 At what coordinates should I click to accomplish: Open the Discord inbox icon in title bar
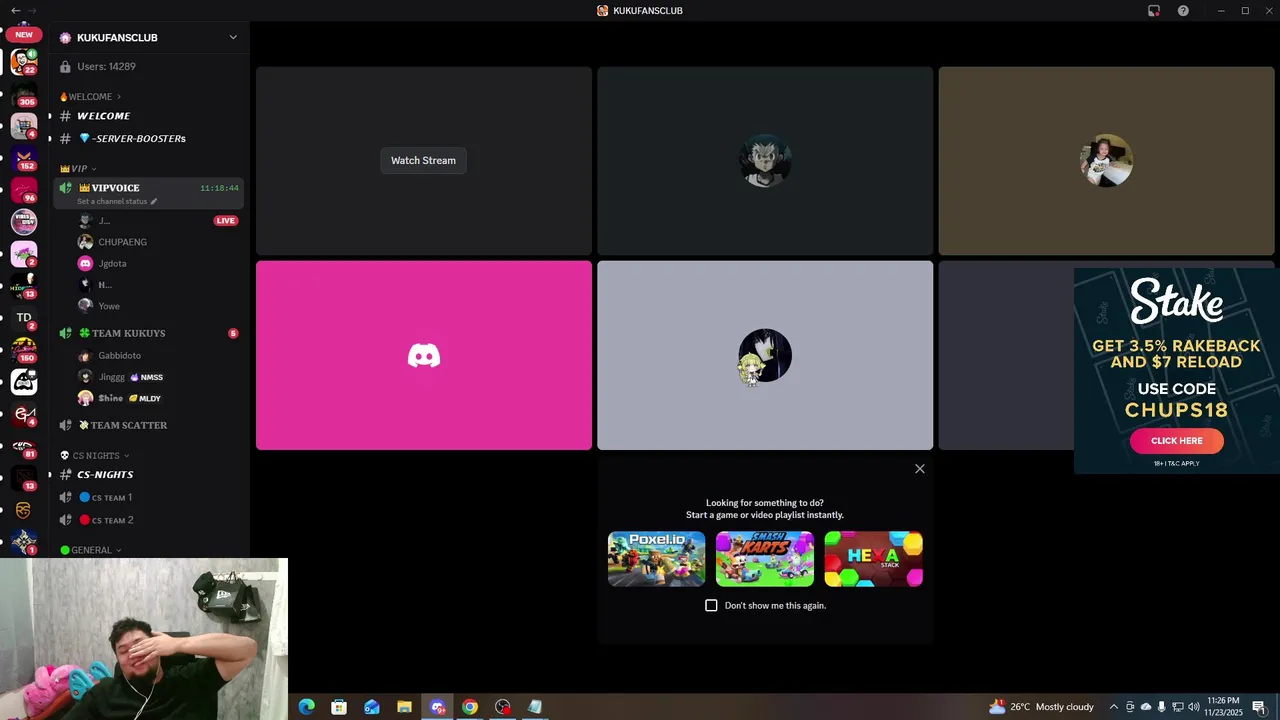(x=1154, y=11)
